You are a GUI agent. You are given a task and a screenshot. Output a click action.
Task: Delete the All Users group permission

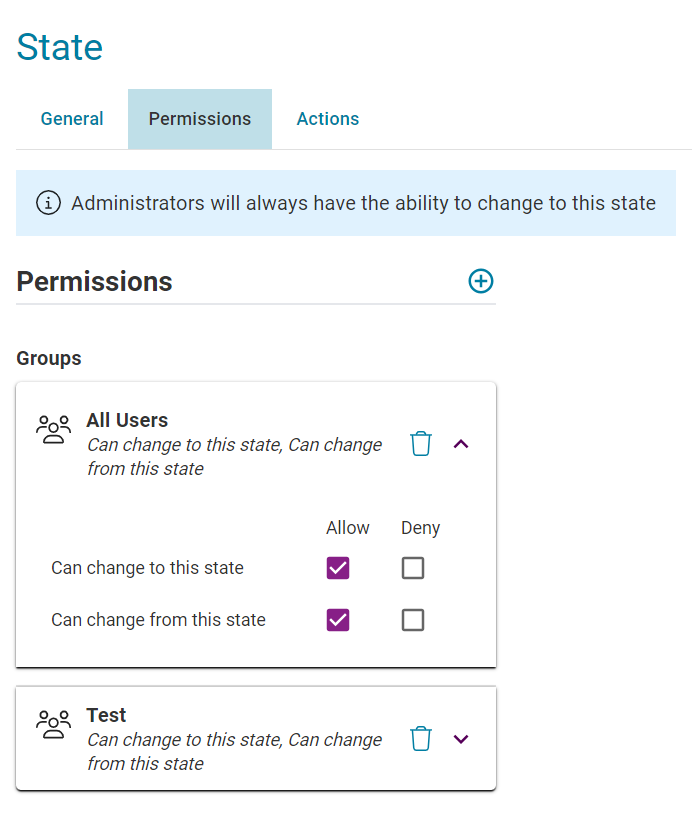421,444
